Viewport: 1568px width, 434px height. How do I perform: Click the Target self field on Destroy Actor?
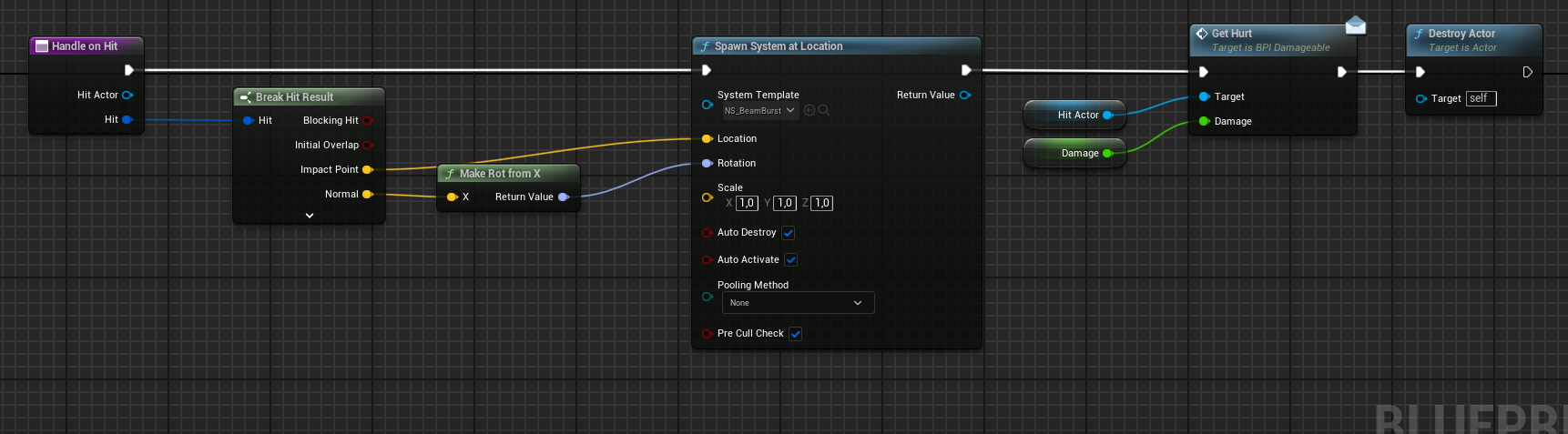coord(1481,98)
